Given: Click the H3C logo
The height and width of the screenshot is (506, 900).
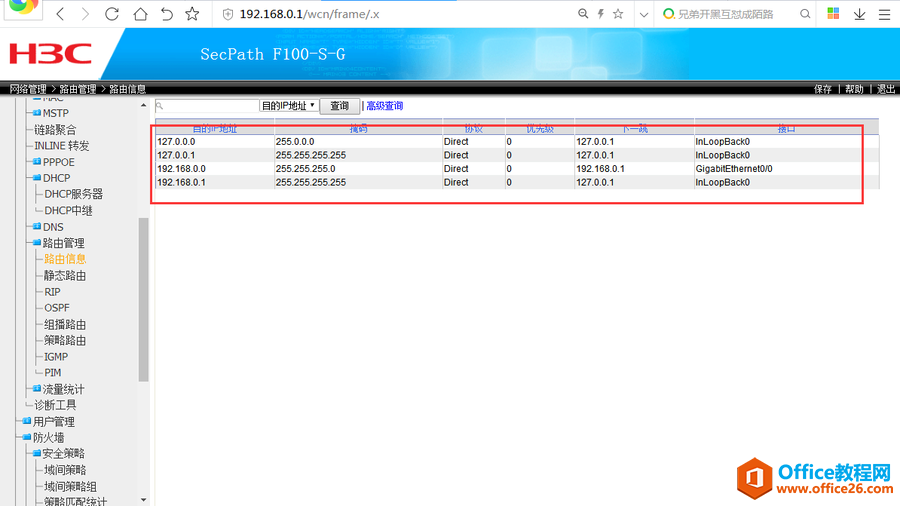Looking at the screenshot, I should point(51,54).
